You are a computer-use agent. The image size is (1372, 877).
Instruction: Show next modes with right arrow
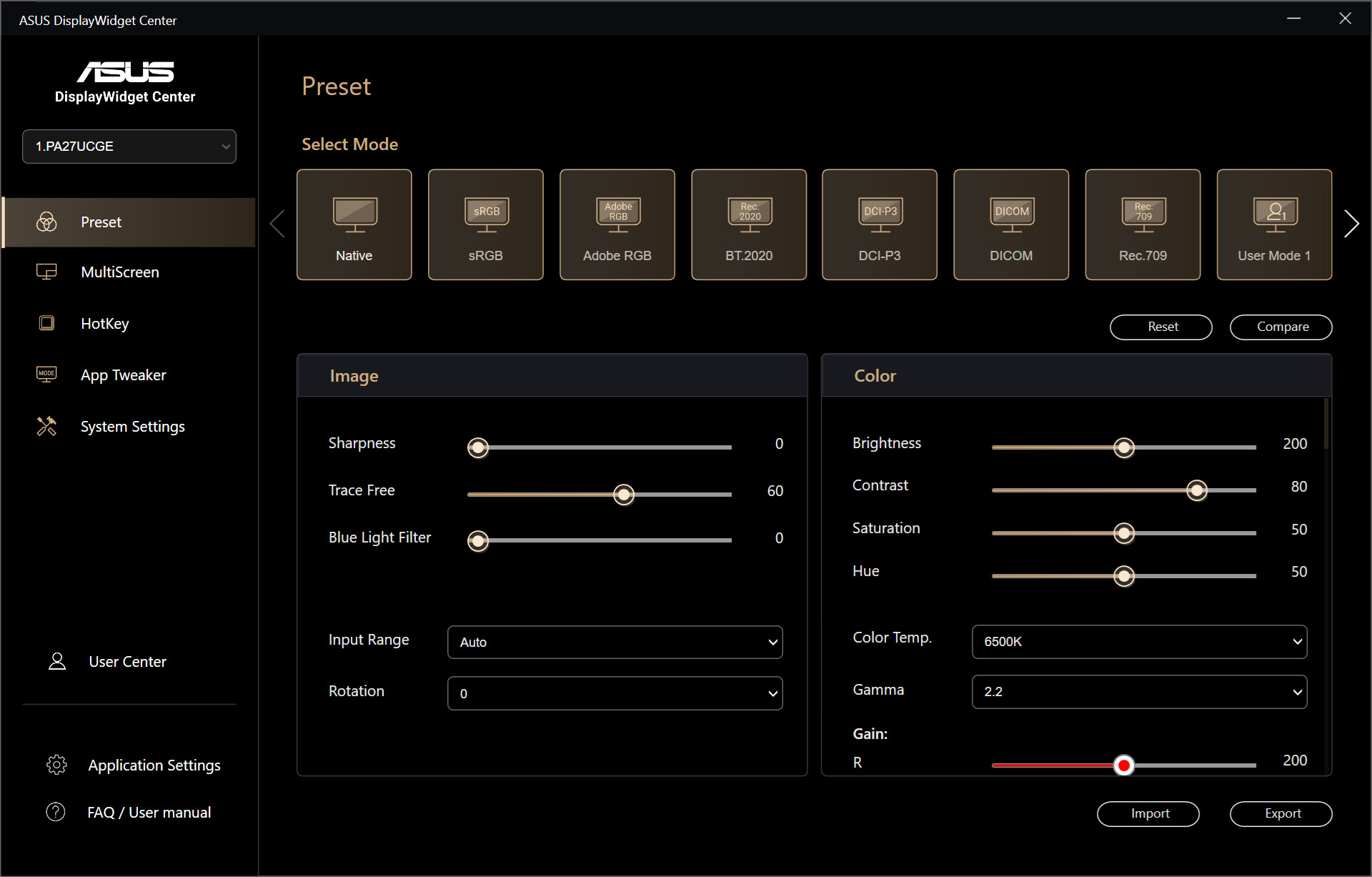pos(1351,224)
